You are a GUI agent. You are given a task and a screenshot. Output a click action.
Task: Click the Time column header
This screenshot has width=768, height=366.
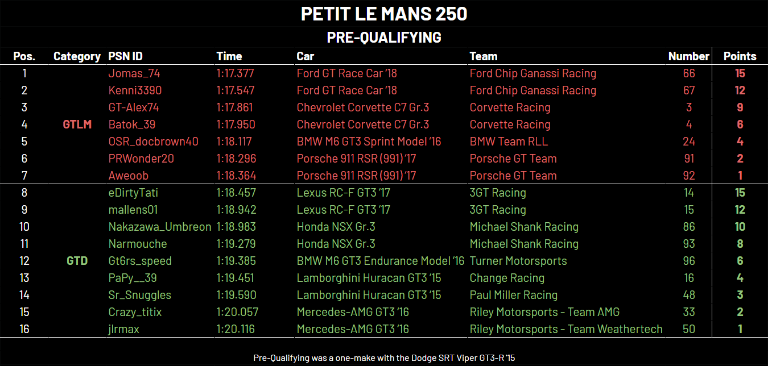tap(227, 56)
